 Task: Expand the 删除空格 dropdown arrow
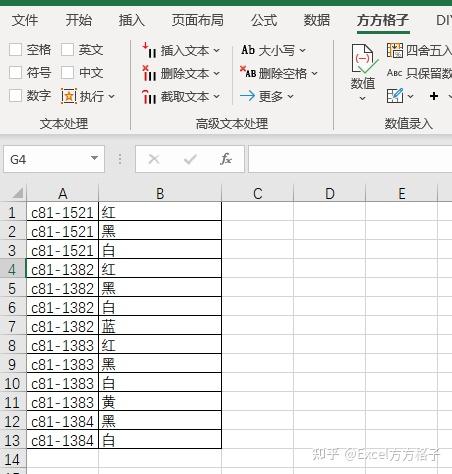coord(315,73)
